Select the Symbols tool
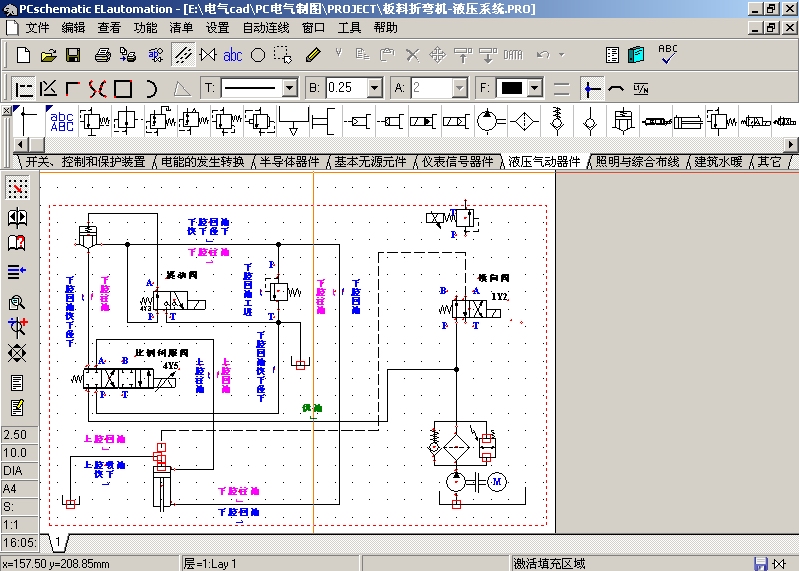The image size is (799, 571). 208,55
